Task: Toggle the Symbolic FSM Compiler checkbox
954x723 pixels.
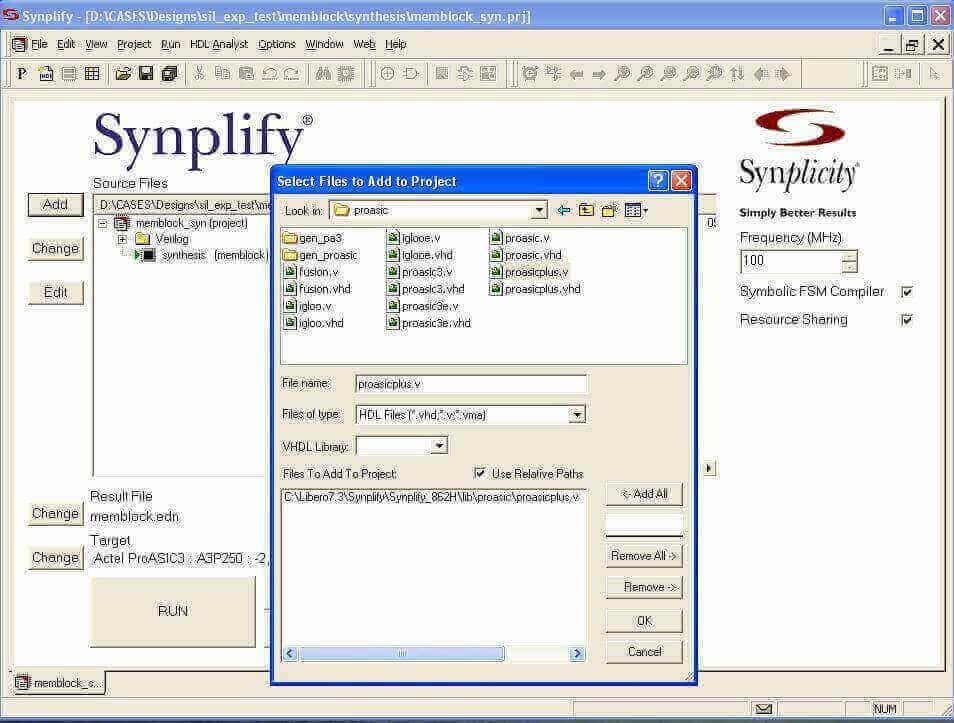Action: click(906, 292)
